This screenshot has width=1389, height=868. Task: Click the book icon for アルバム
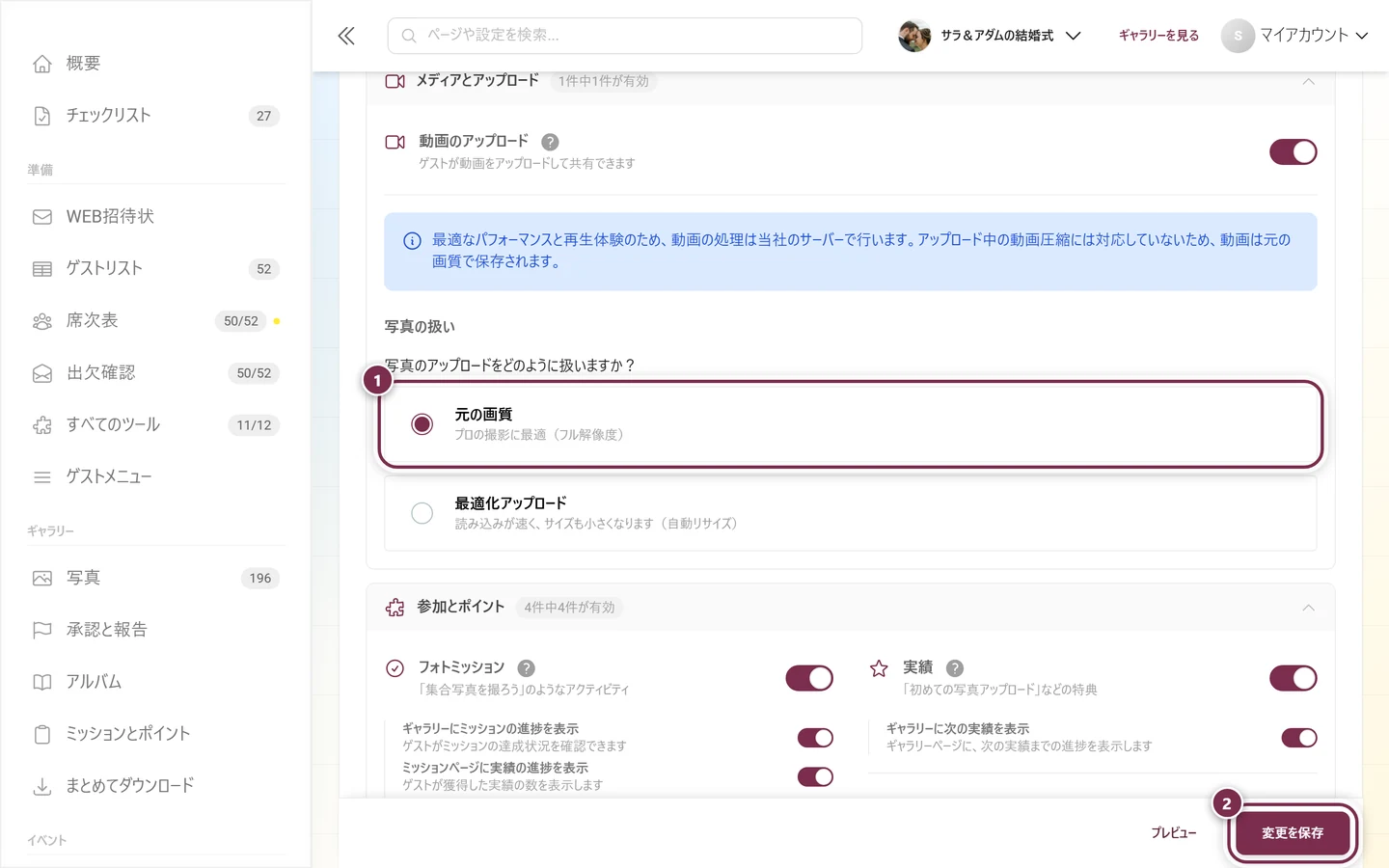42,683
